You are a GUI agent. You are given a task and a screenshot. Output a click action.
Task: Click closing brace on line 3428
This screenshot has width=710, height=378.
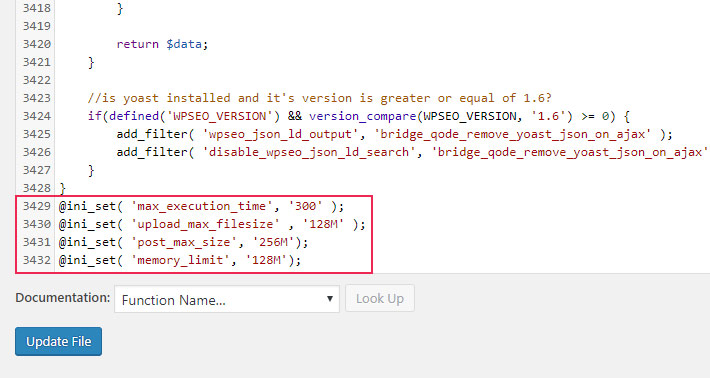pos(62,188)
